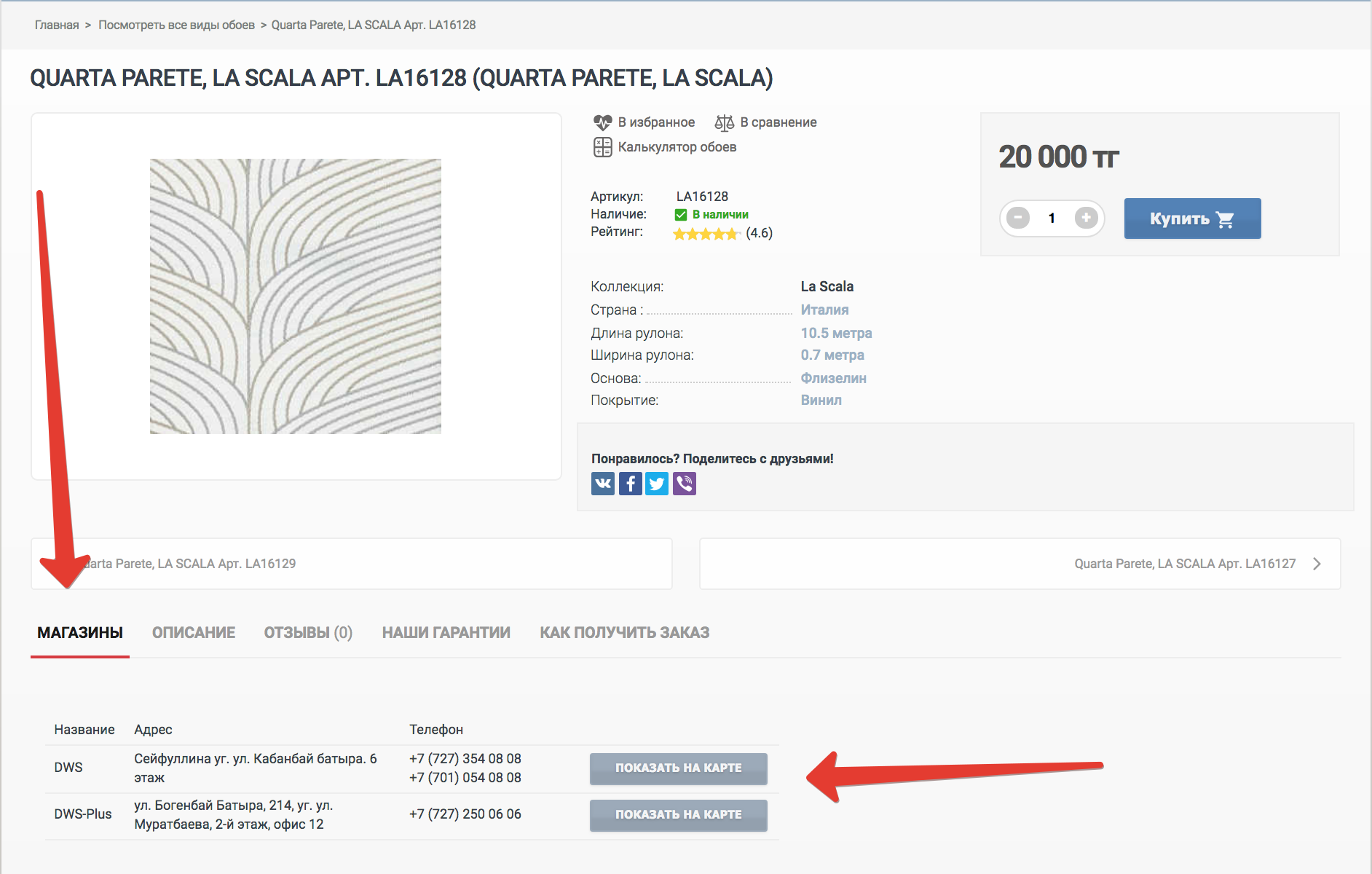Click the Название column header
Screen dimensions: 1372x874
(84, 730)
